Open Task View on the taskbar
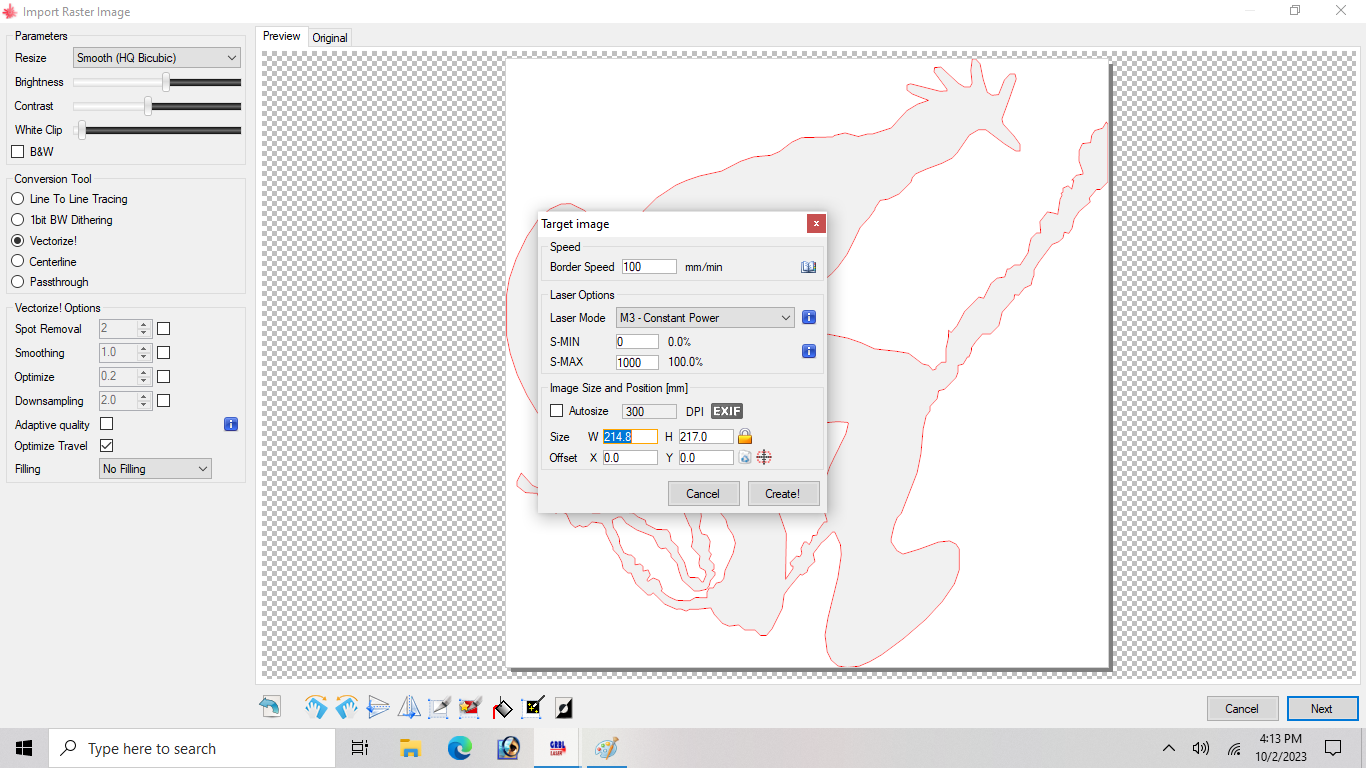Screen dimensions: 1366x768 click(360, 748)
